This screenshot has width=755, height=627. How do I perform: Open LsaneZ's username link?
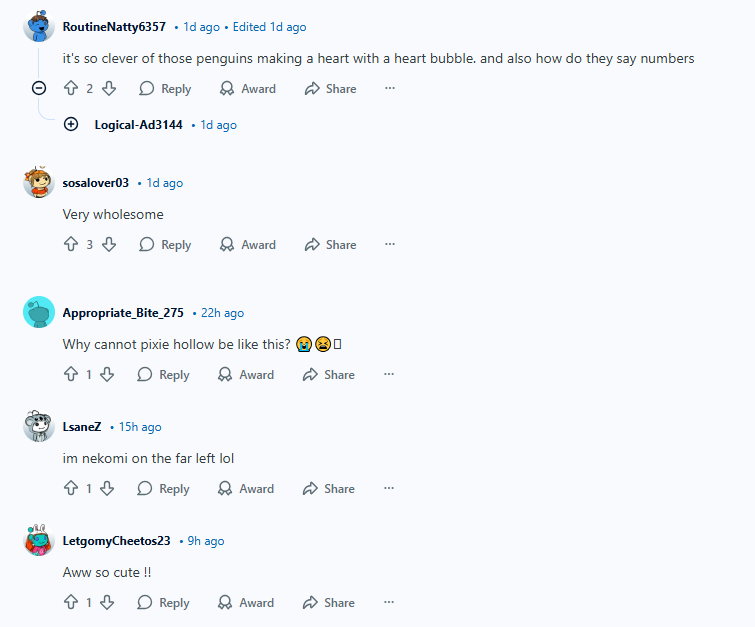82,427
